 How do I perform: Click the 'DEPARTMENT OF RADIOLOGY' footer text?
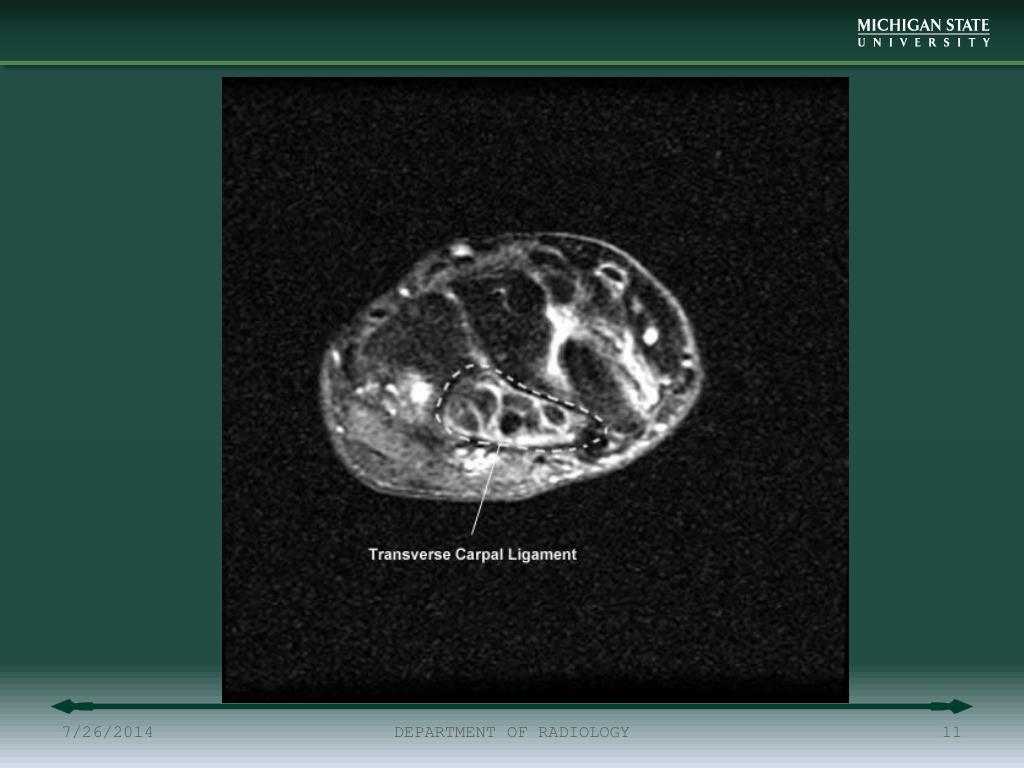click(512, 732)
